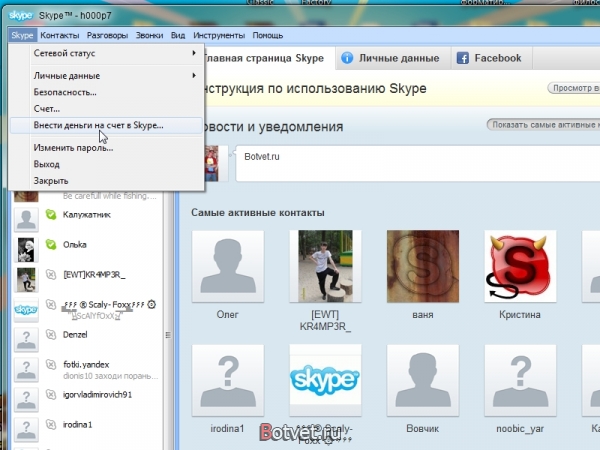The height and width of the screenshot is (450, 600).
Task: Click offline status icon next to [EWT]KR4MP3R_
Action: [51, 274]
